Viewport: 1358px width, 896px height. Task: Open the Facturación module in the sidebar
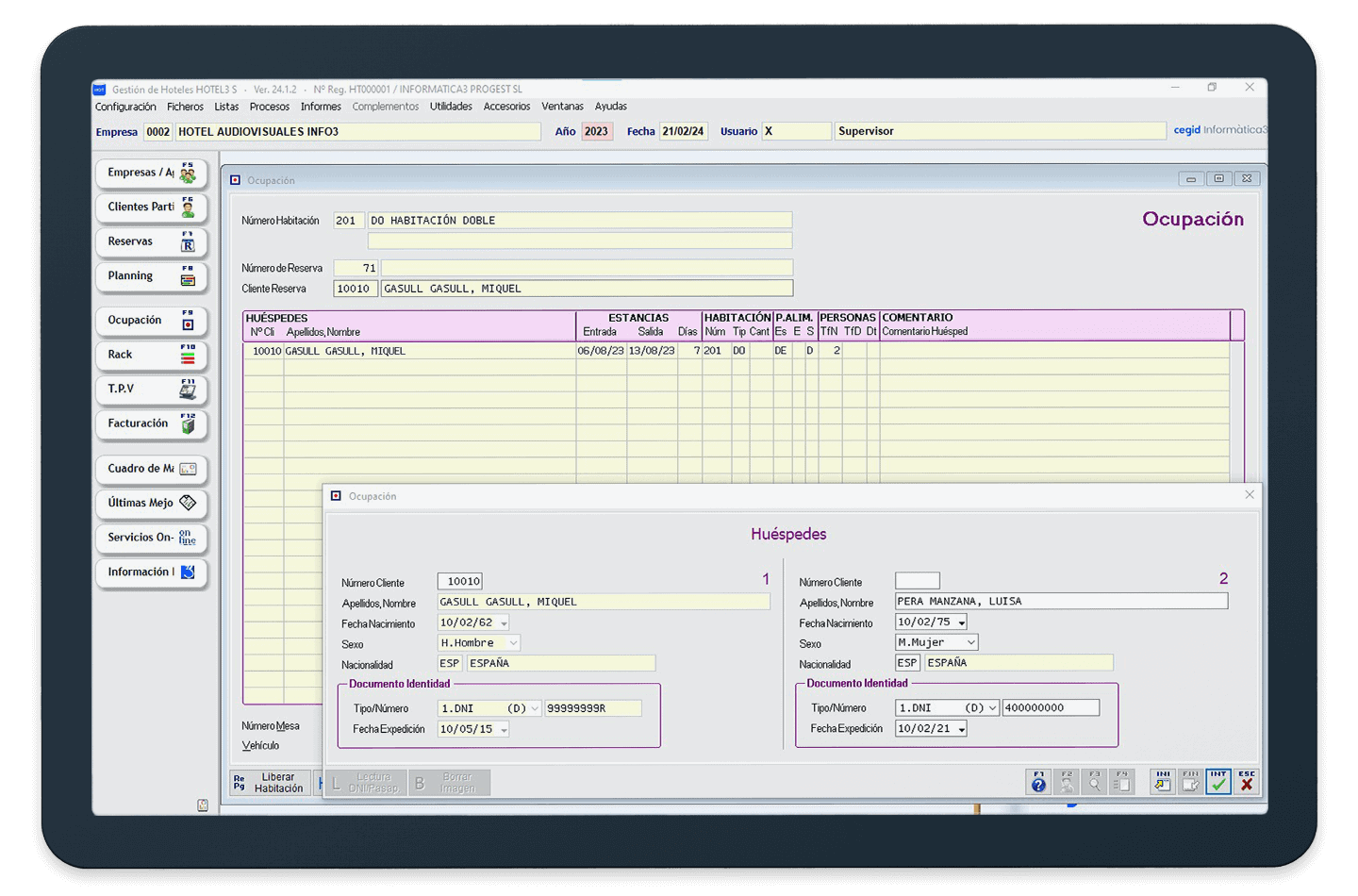coord(151,424)
